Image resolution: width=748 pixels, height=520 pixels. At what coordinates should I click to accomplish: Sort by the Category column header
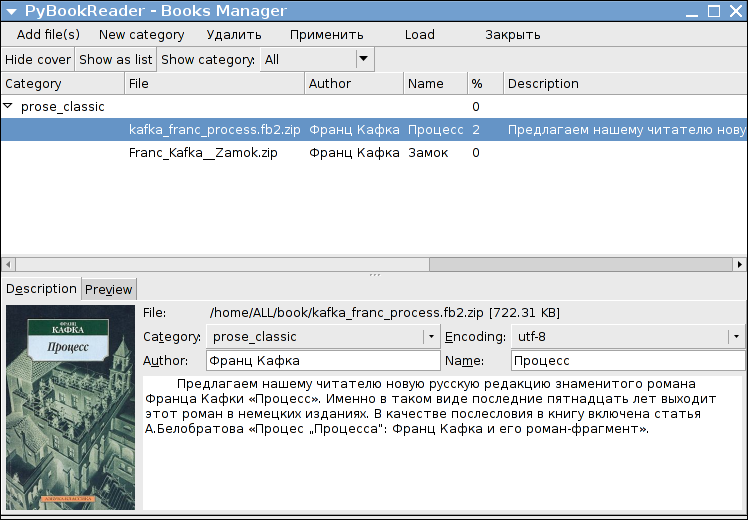click(62, 83)
